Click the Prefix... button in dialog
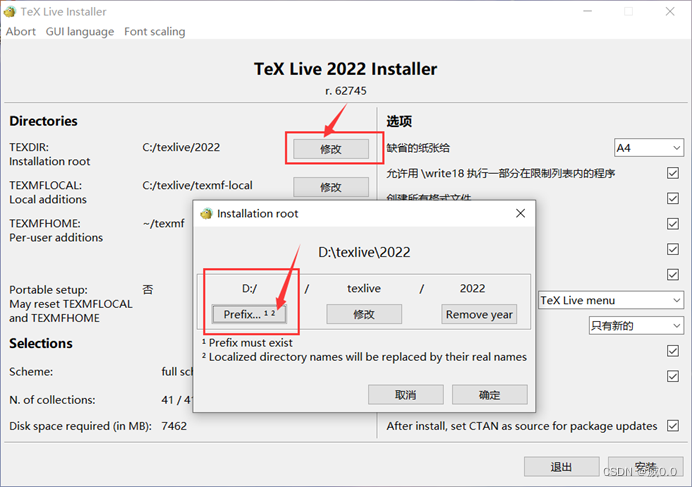The height and width of the screenshot is (487, 692). pos(249,314)
